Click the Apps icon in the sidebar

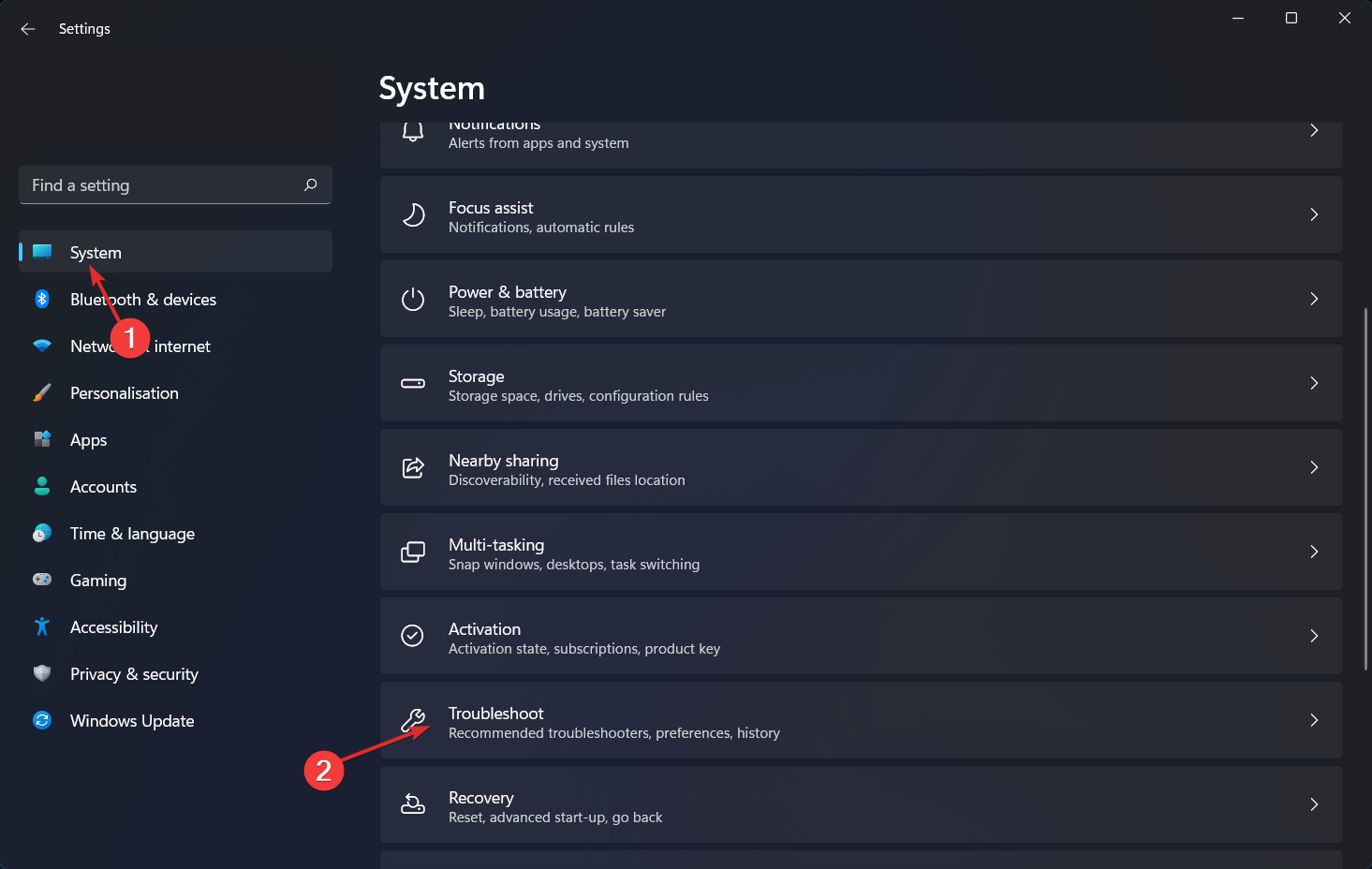pyautogui.click(x=42, y=439)
